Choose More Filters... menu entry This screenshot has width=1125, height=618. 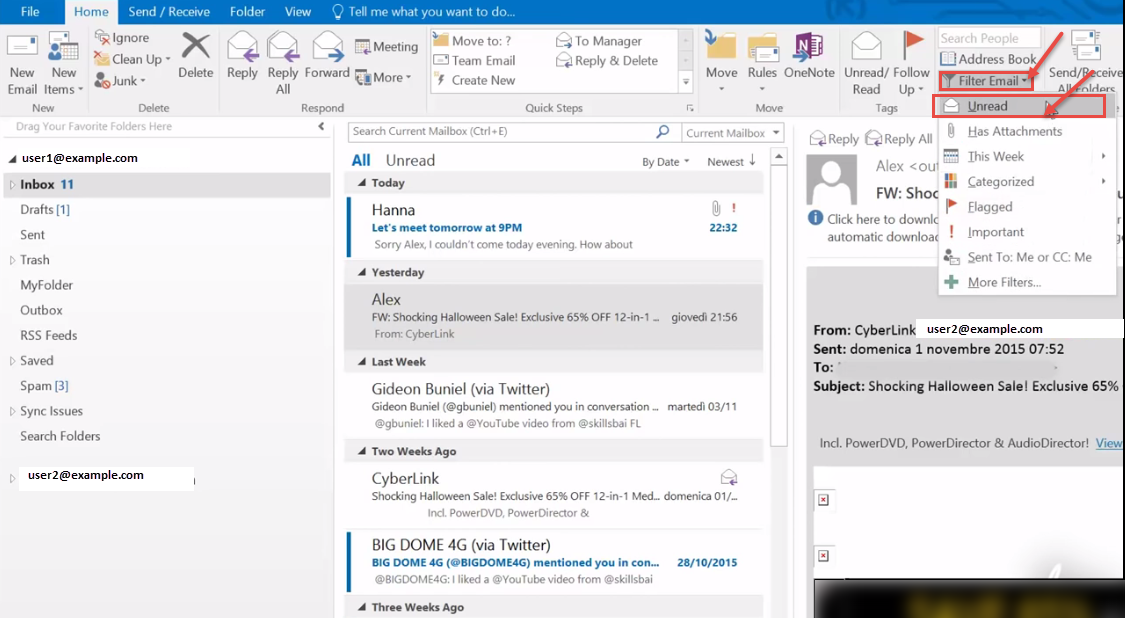pos(1004,282)
